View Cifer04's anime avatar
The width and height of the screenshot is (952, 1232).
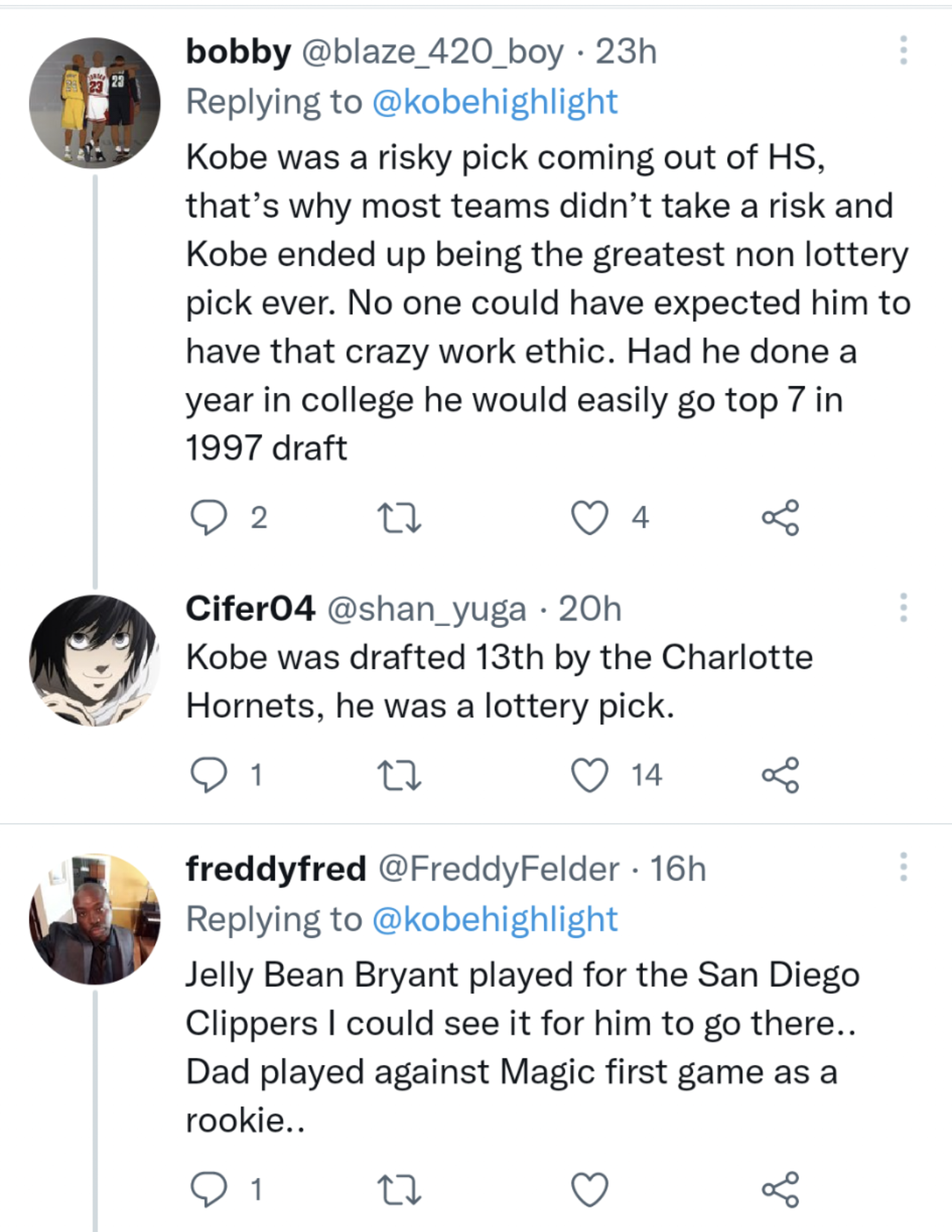94,660
